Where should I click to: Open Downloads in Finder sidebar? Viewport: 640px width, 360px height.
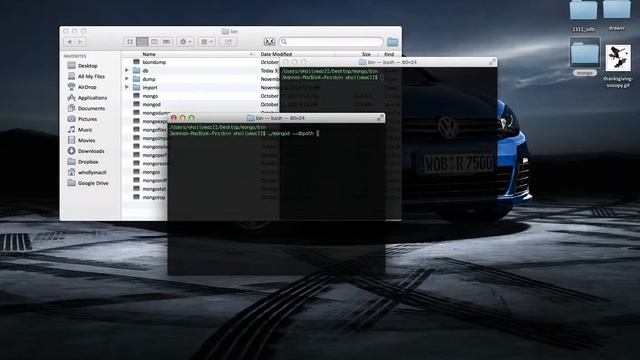tap(86, 151)
